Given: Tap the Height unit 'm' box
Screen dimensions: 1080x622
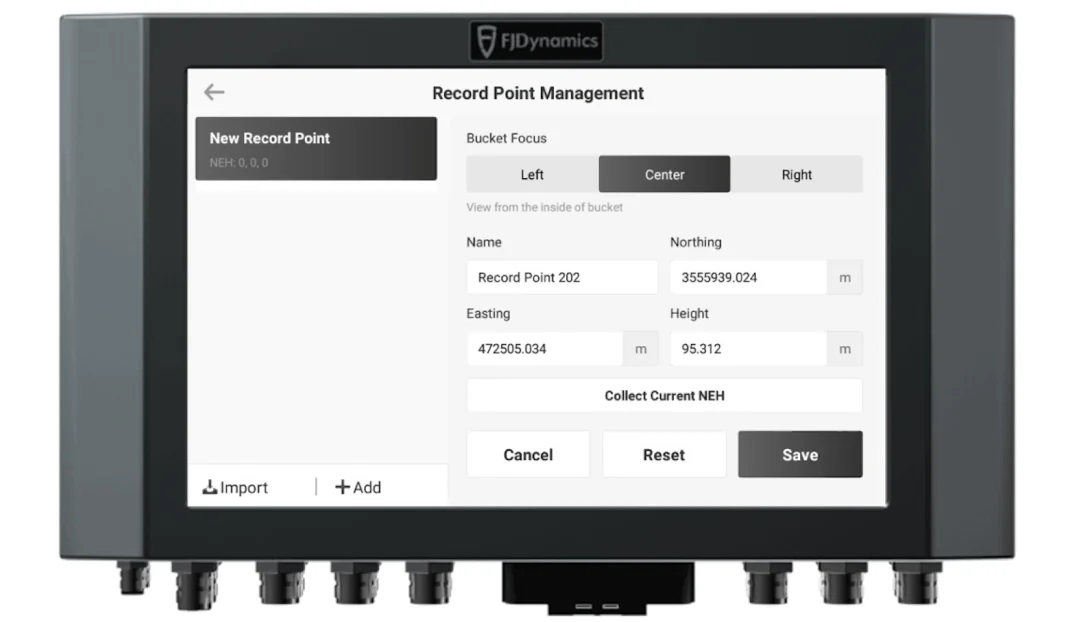Looking at the screenshot, I should pyautogui.click(x=845, y=349).
